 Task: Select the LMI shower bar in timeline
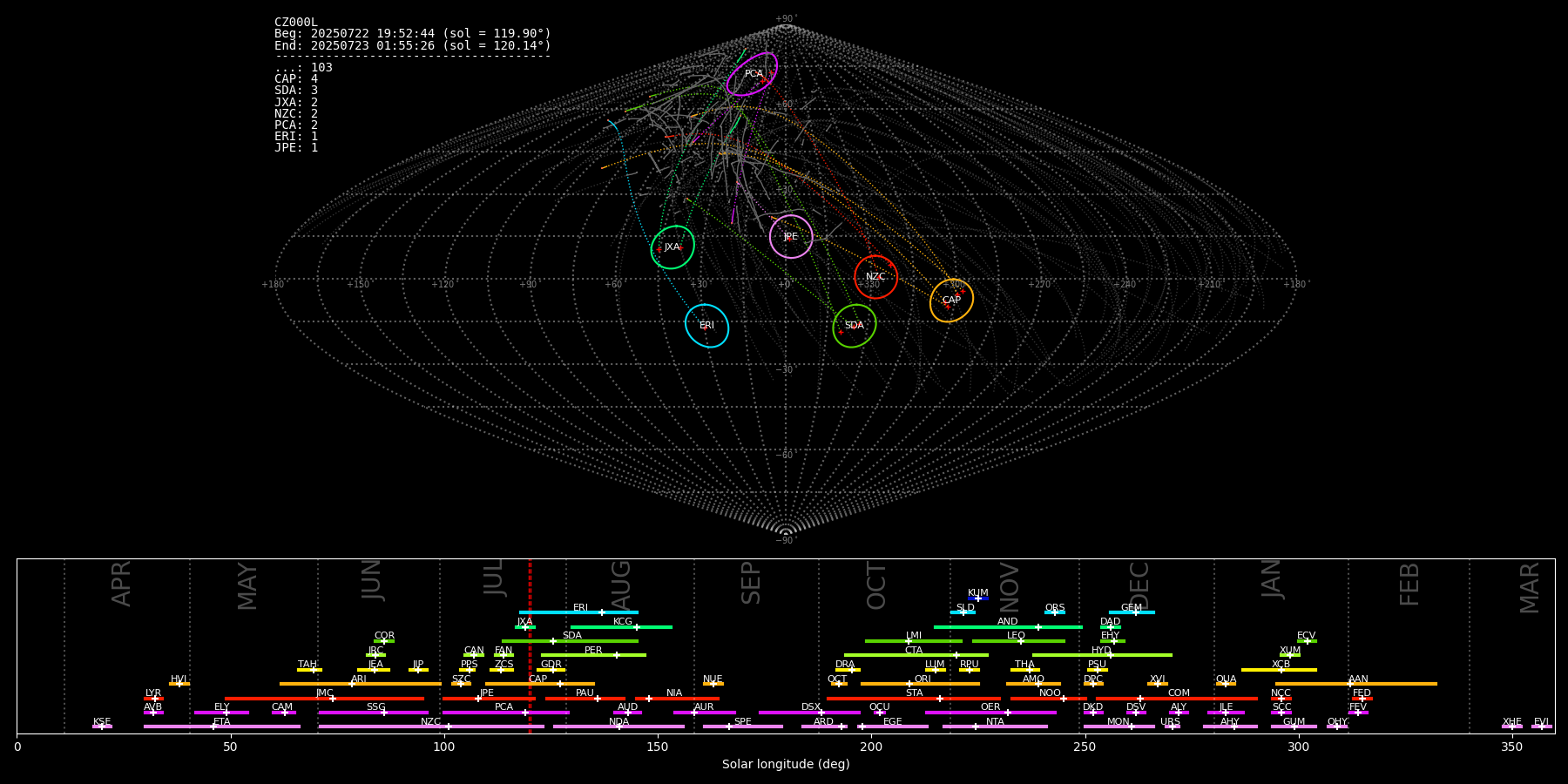point(914,641)
